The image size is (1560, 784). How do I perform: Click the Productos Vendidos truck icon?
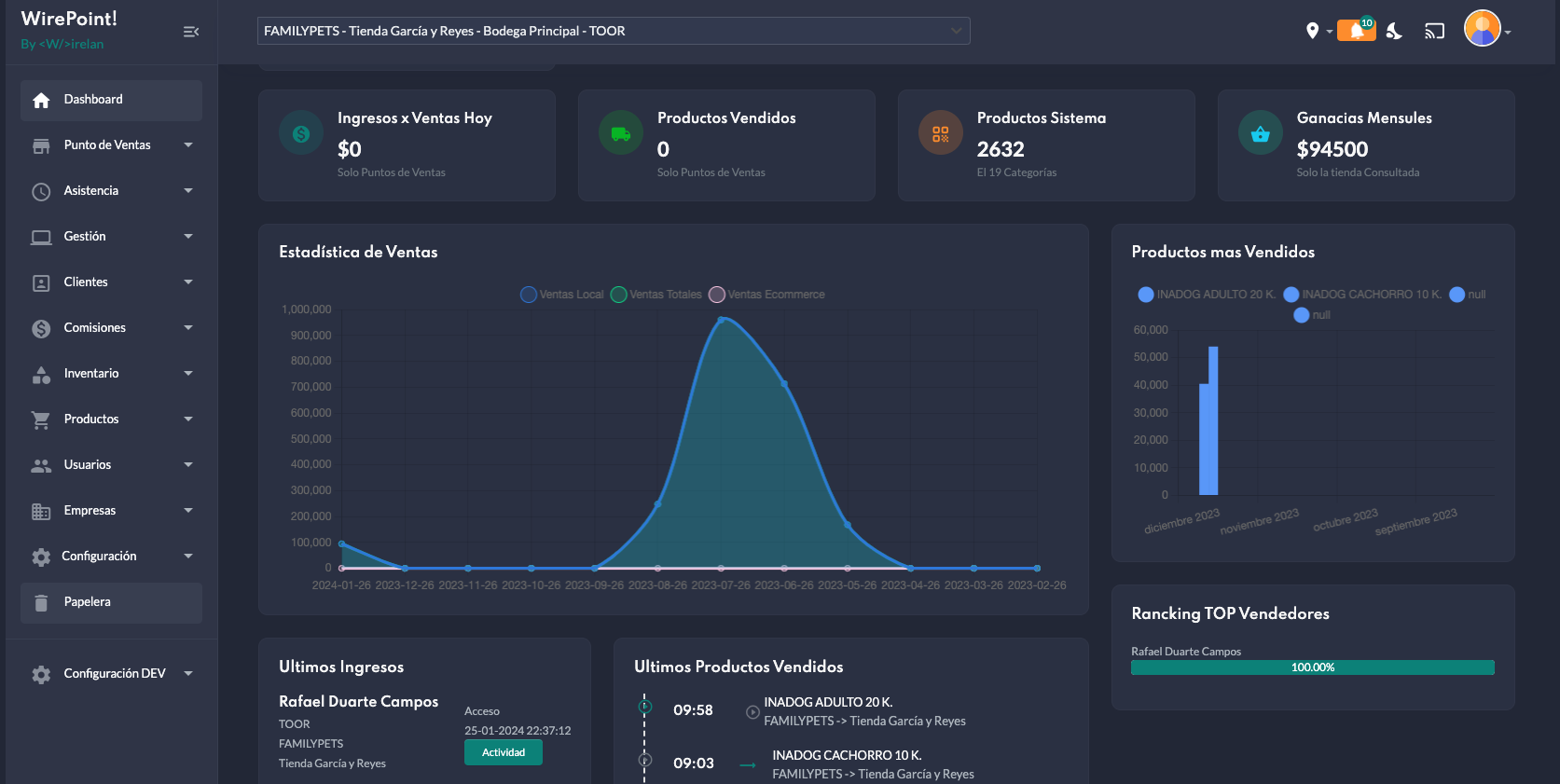click(x=621, y=133)
